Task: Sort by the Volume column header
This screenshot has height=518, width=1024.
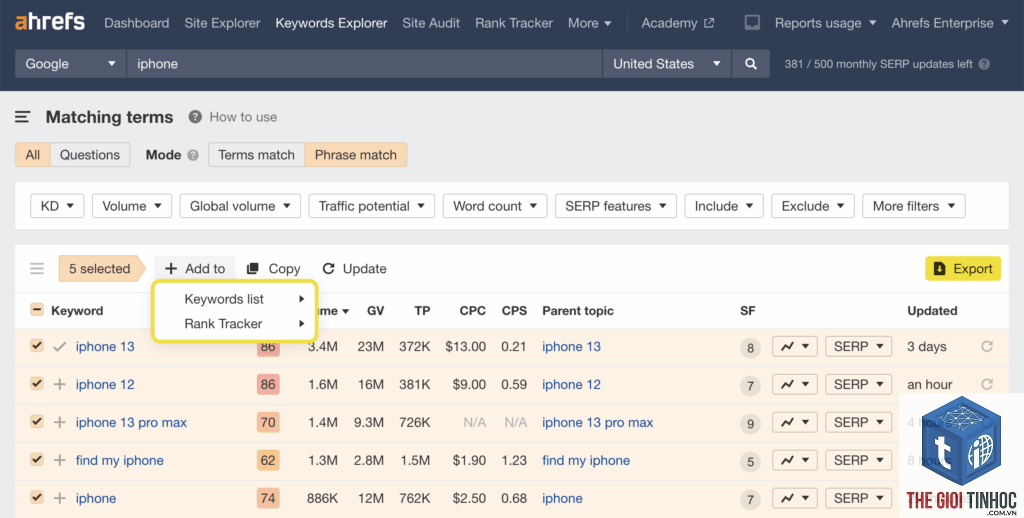Action: click(333, 311)
